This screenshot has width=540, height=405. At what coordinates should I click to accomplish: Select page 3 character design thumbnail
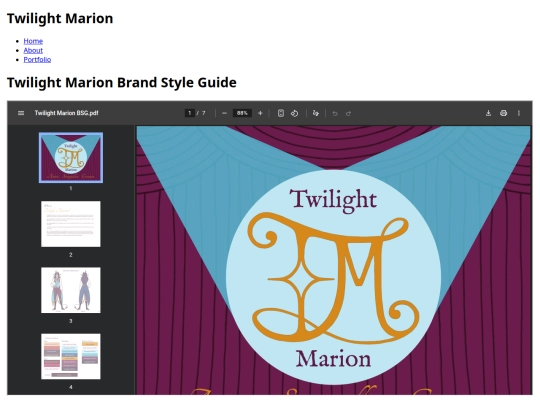pos(71,290)
